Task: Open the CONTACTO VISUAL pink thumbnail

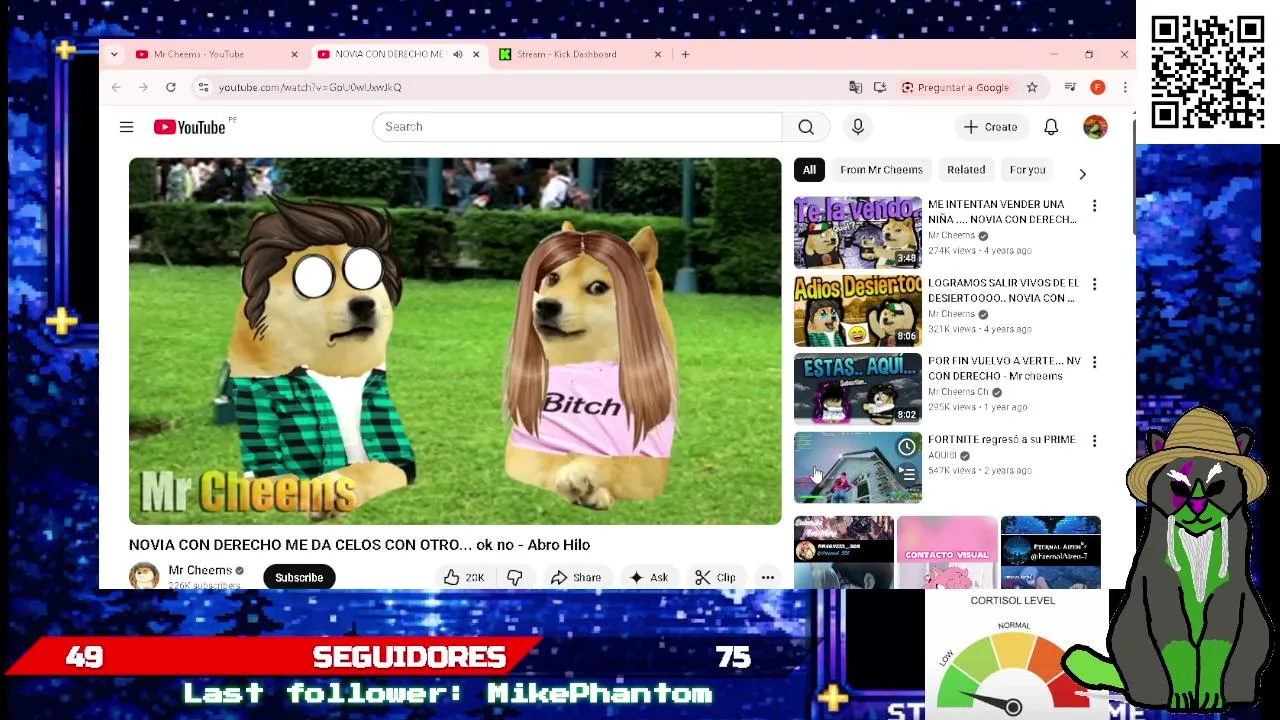Action: click(x=947, y=552)
